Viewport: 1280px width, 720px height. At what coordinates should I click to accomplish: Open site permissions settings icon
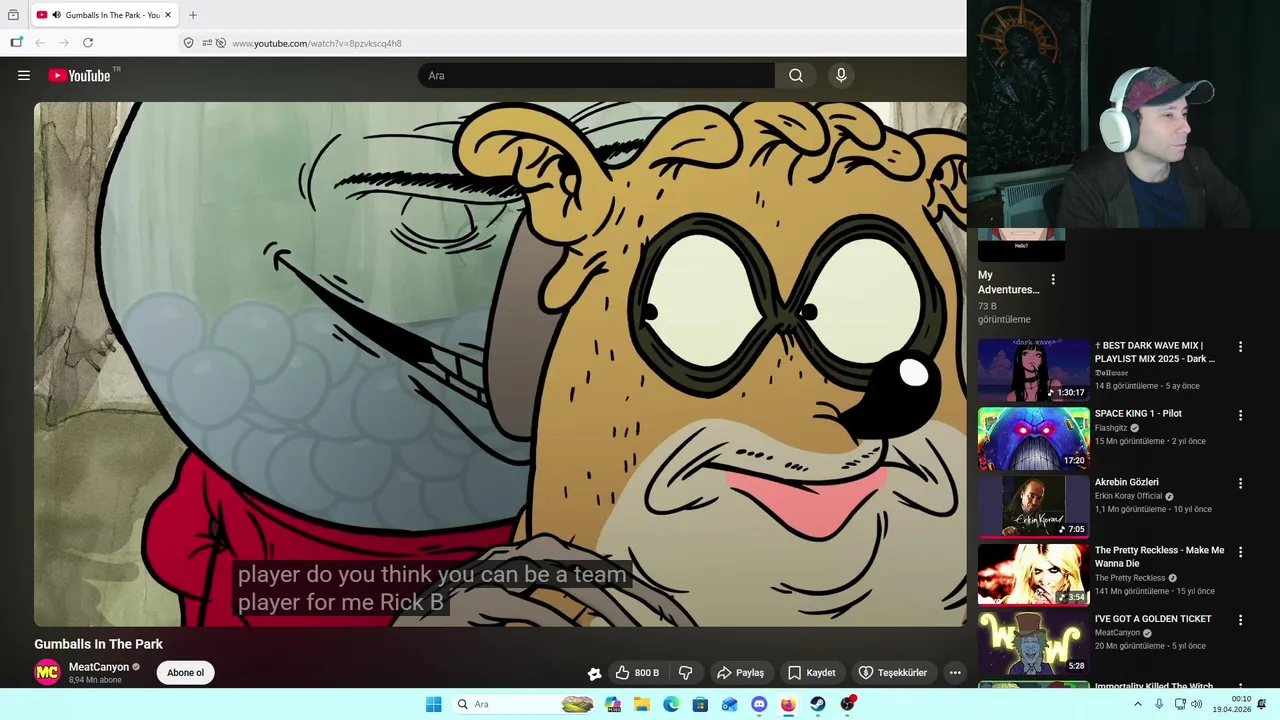(x=207, y=43)
